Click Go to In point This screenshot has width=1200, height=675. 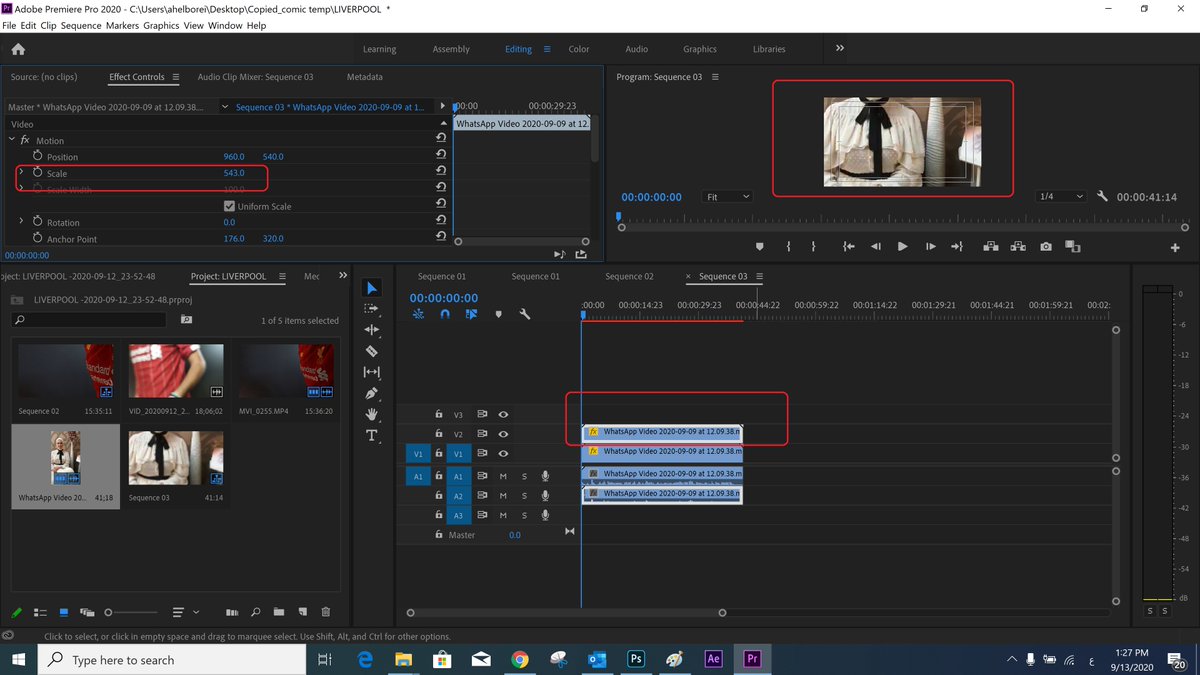(x=848, y=246)
